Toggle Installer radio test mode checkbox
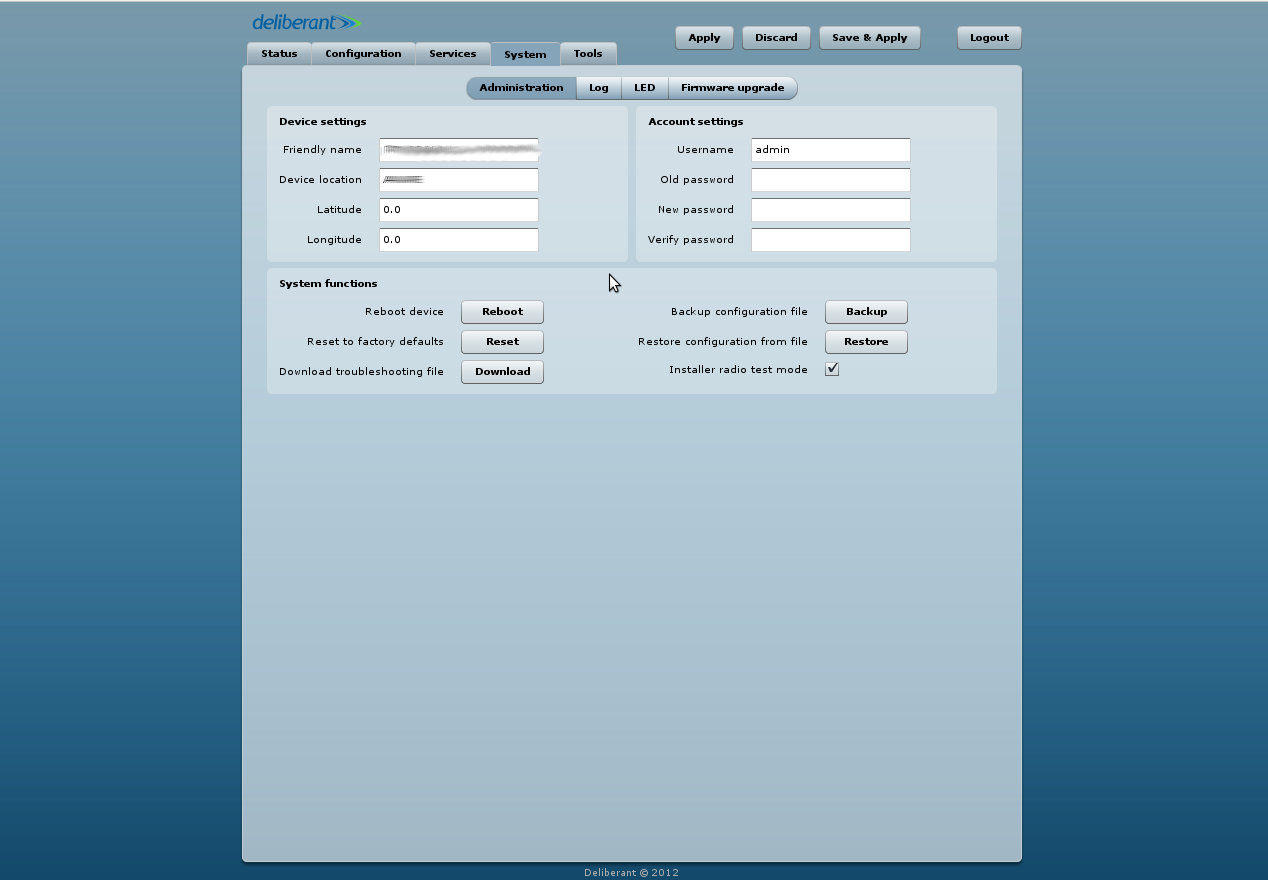The height and width of the screenshot is (880, 1268). (x=832, y=369)
